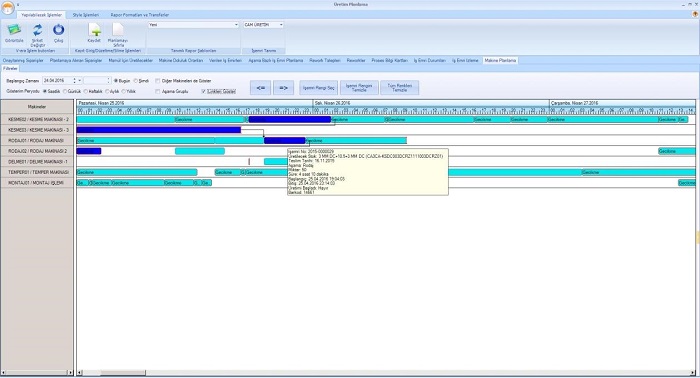
Task: Click the start date spinner arrows
Action: (74, 81)
